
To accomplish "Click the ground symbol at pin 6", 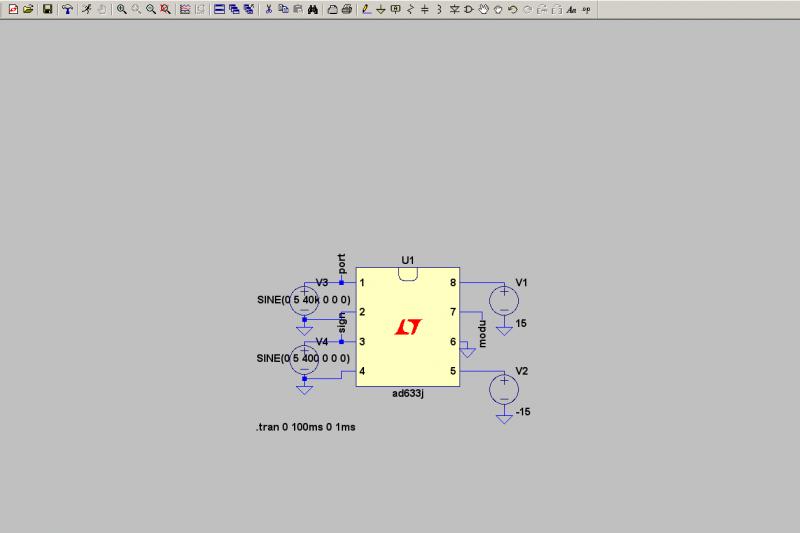I will pyautogui.click(x=468, y=352).
